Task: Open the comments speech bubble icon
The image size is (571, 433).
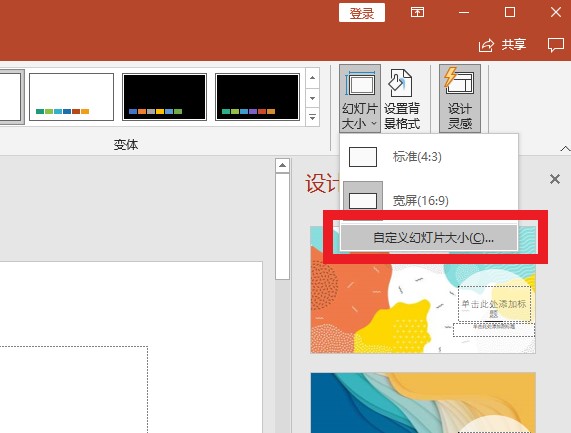Action: (556, 45)
